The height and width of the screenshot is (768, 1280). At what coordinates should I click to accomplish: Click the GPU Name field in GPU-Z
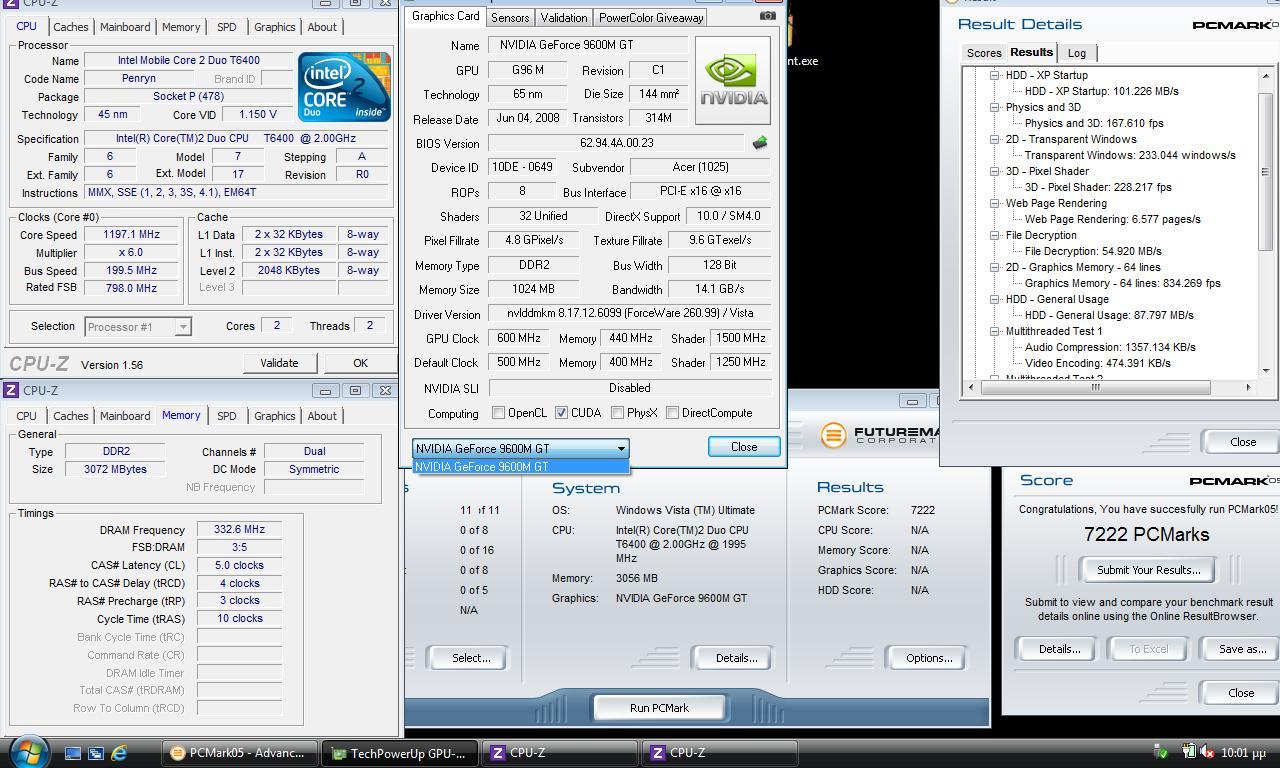click(587, 45)
